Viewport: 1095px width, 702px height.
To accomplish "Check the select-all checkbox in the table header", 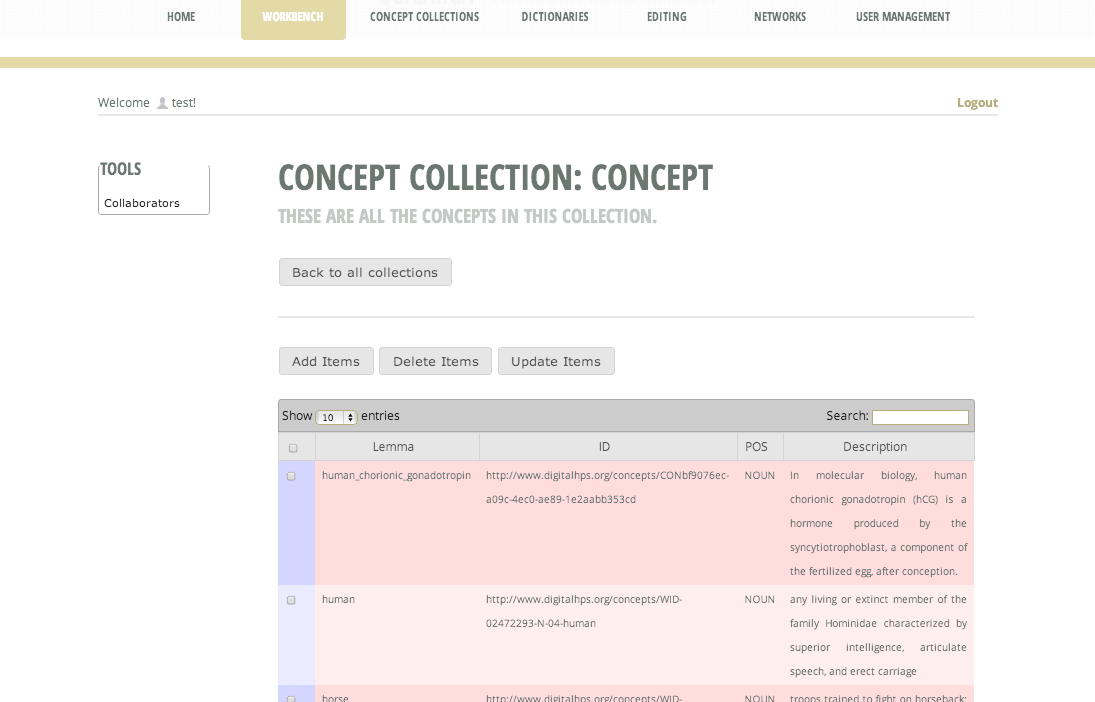I will pos(294,447).
